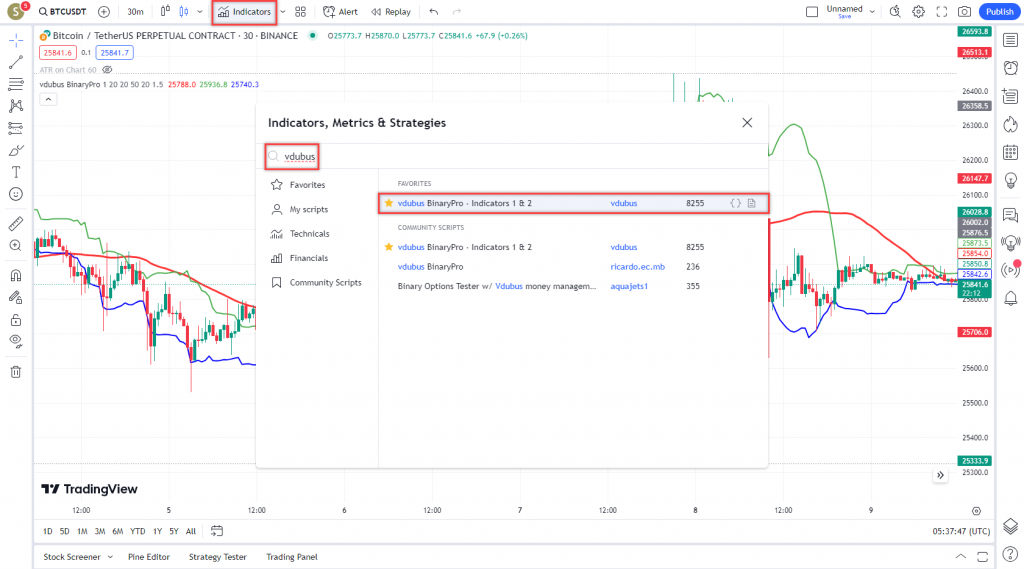The width and height of the screenshot is (1024, 569).
Task: Open the quick search icon
Action: [895, 12]
